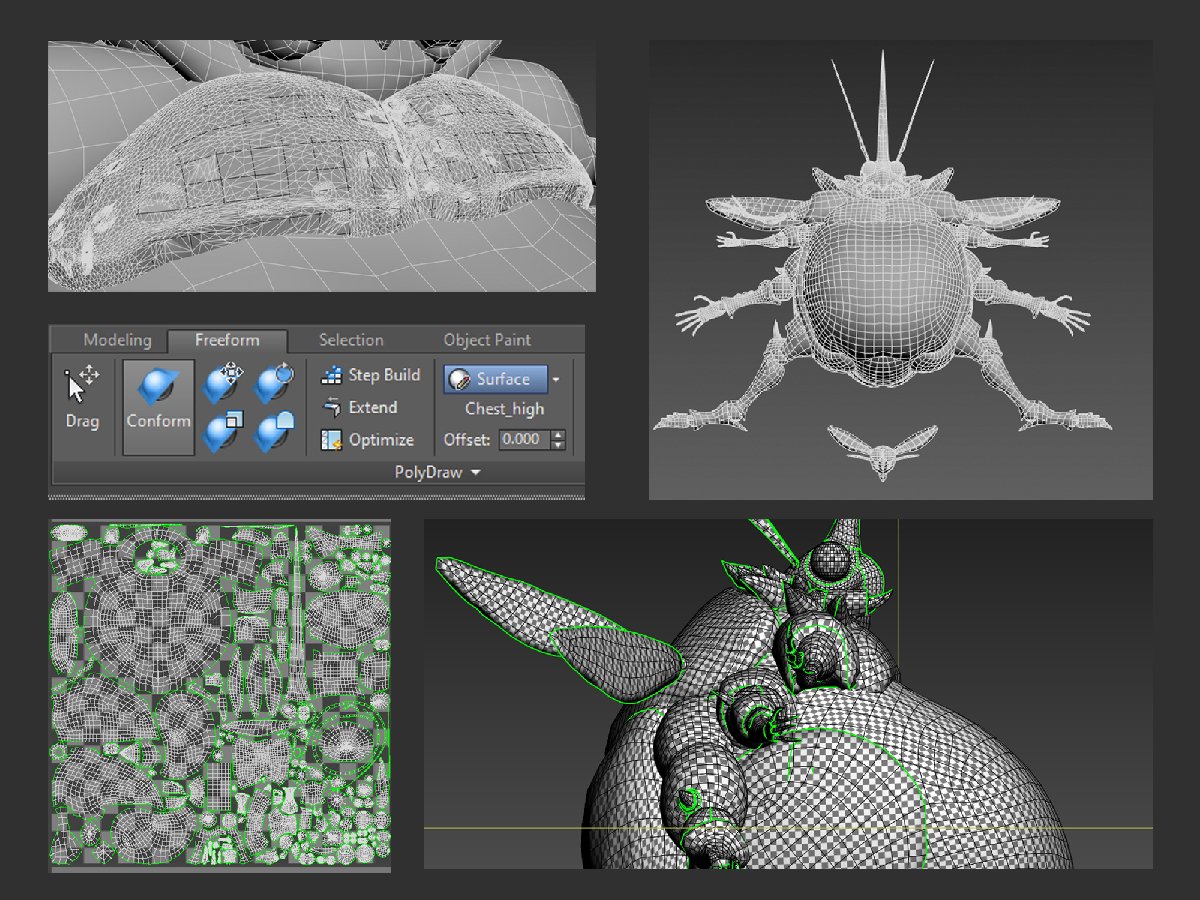Select the Relax Conform brush icon
This screenshot has height=900, width=1200.
273,432
